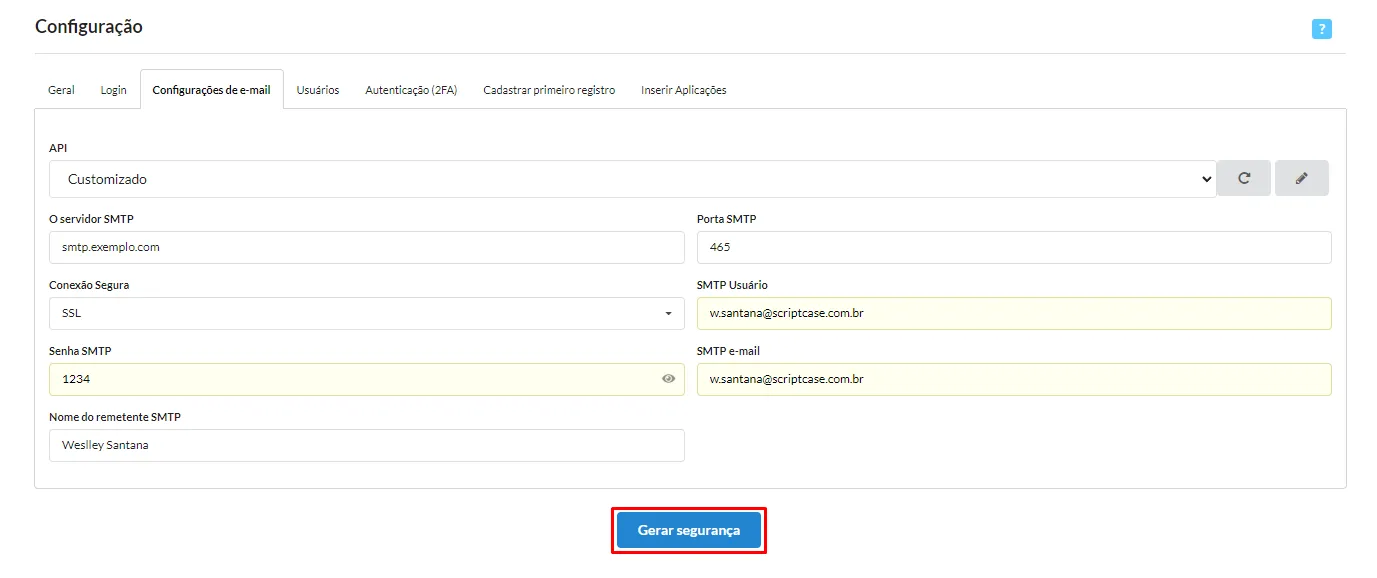
Task: Open the API Customizado dropdown
Action: pyautogui.click(x=632, y=179)
